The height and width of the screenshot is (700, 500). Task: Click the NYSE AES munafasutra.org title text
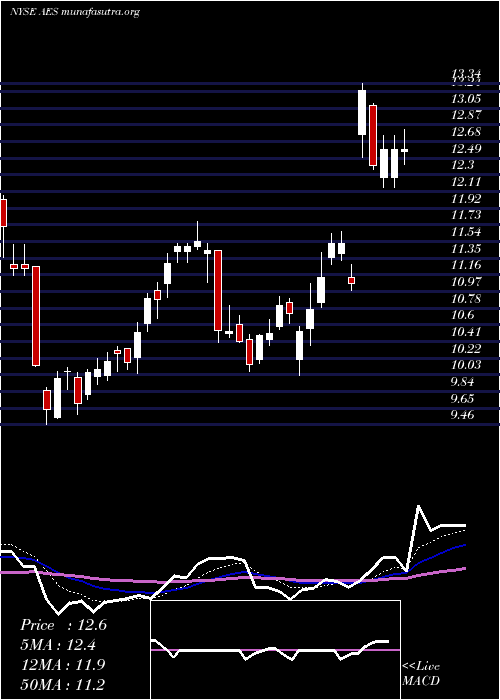[x=75, y=12]
